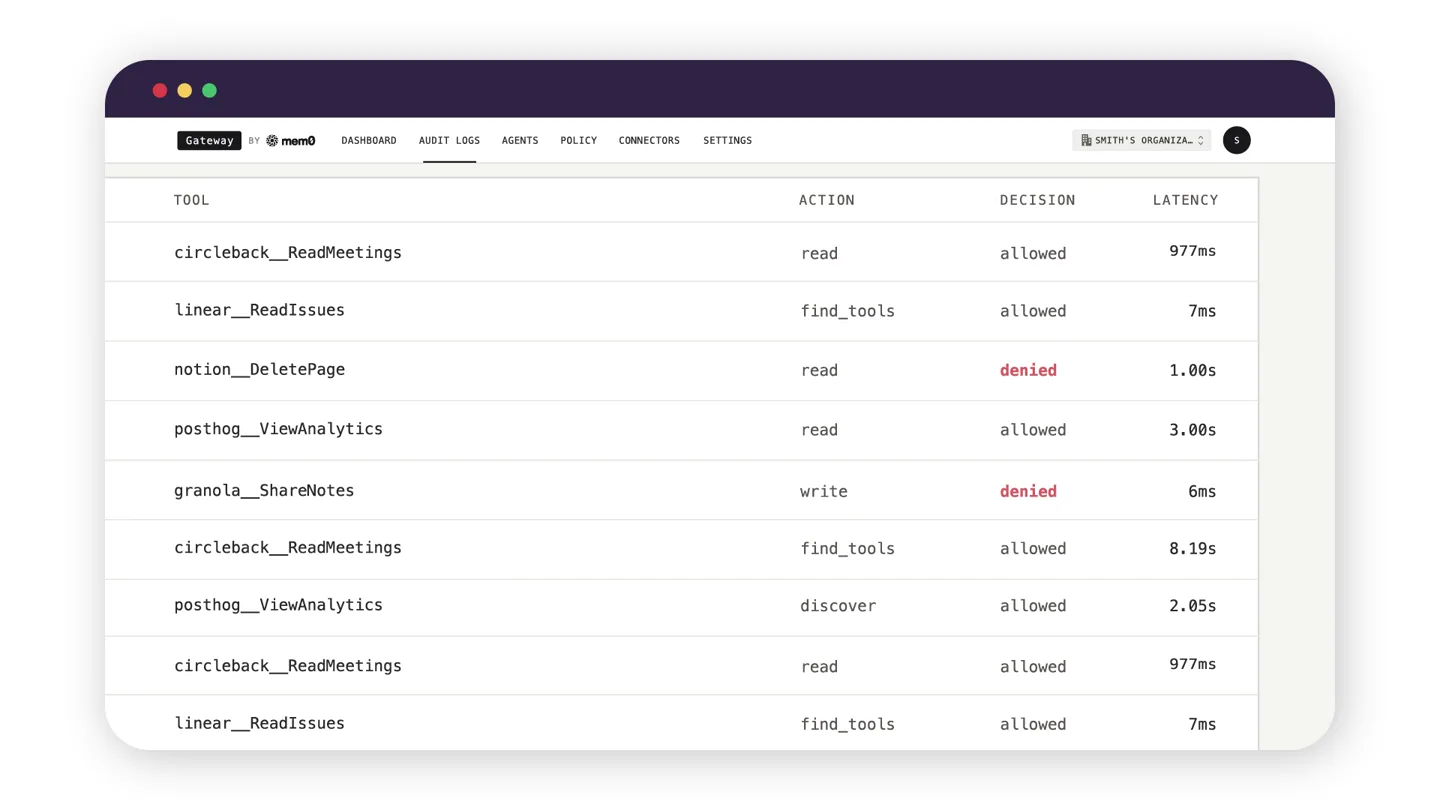Screen dimensions: 1440x810
Task: Click the Gateway logo badge
Action: [209, 141]
